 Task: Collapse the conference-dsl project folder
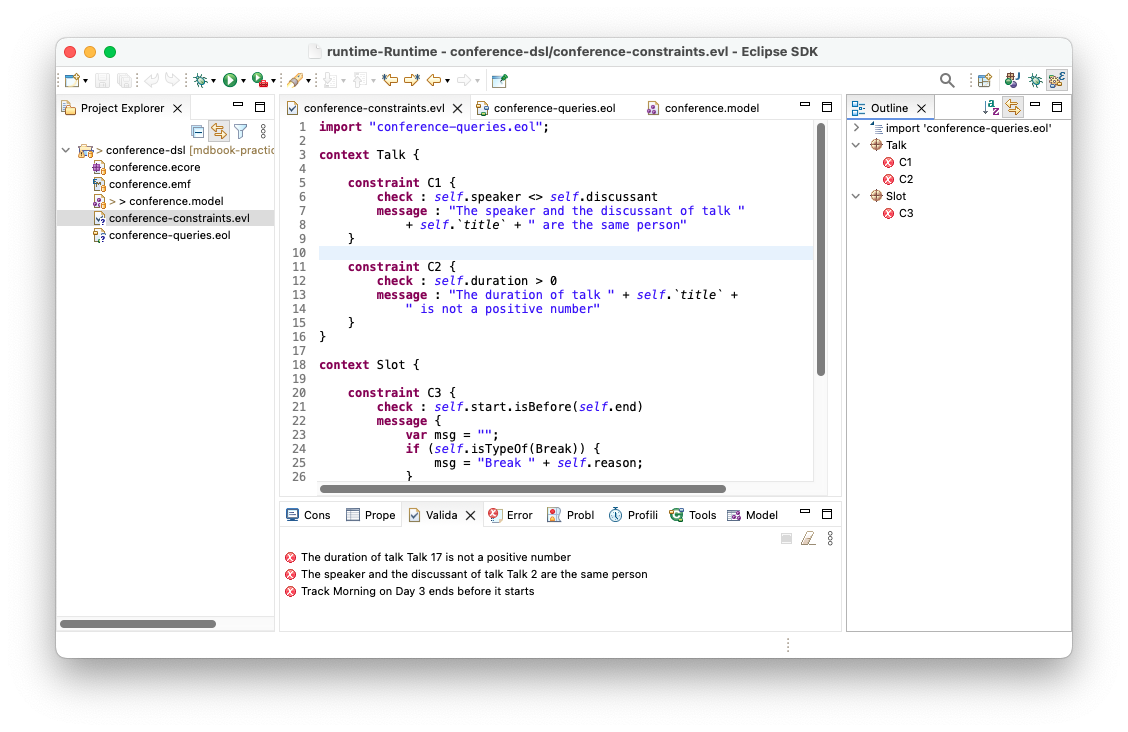point(66,150)
